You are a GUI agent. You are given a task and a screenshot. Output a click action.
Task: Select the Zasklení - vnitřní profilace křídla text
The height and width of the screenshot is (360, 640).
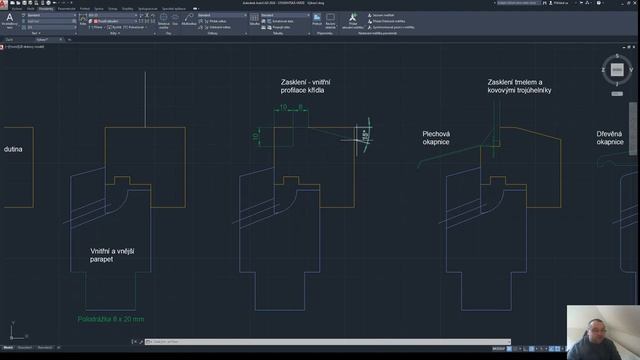pyautogui.click(x=305, y=86)
